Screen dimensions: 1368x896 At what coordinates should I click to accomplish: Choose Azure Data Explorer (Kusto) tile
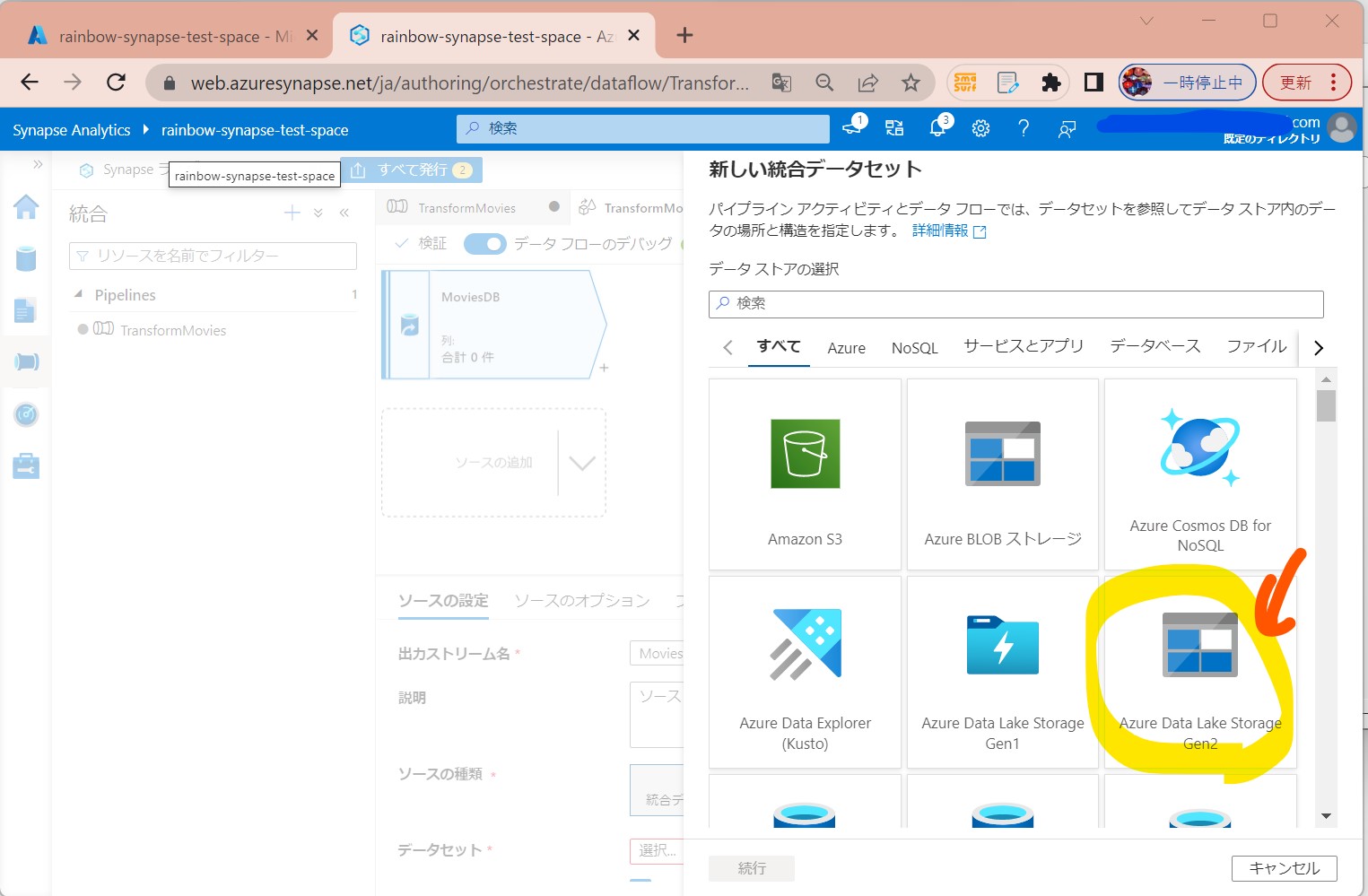pyautogui.click(x=805, y=672)
